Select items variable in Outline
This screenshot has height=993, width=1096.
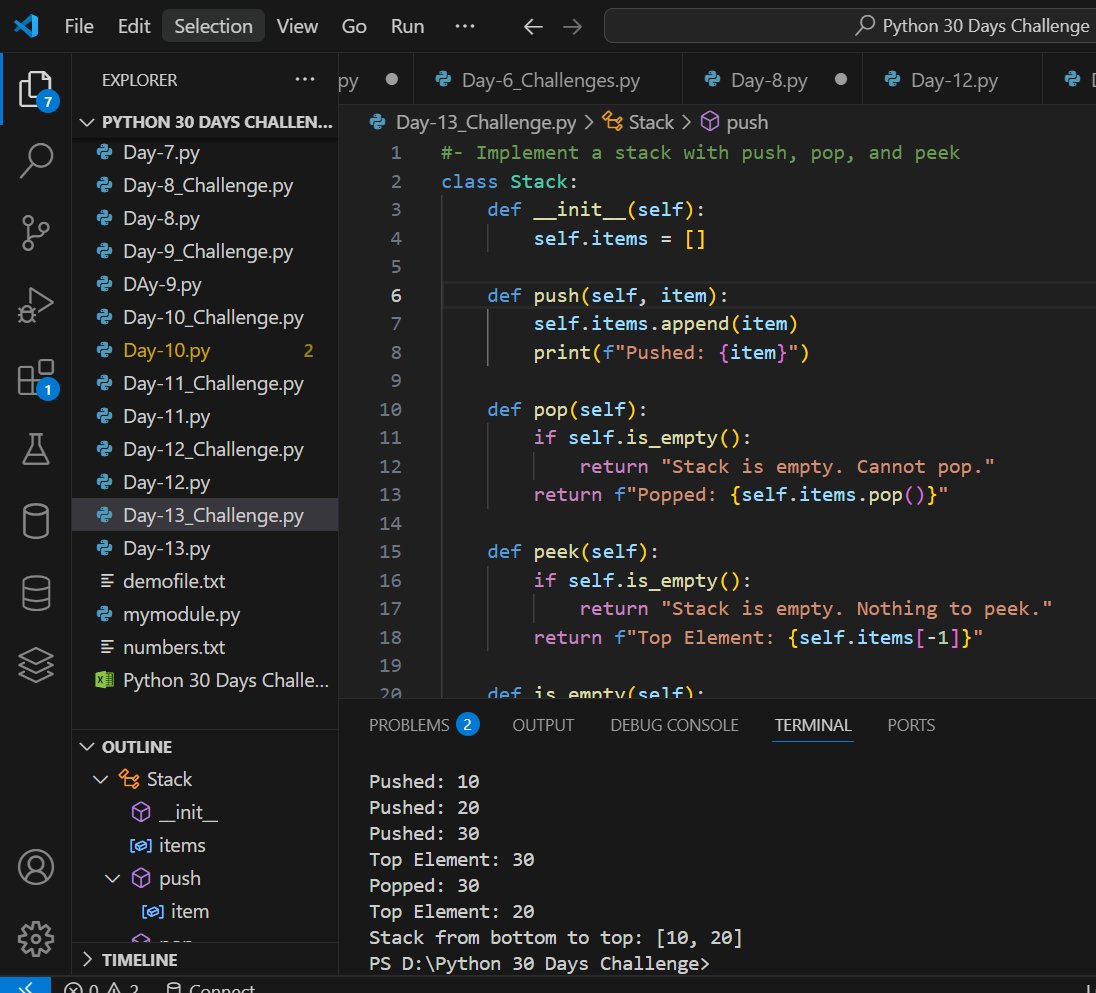click(x=206, y=845)
